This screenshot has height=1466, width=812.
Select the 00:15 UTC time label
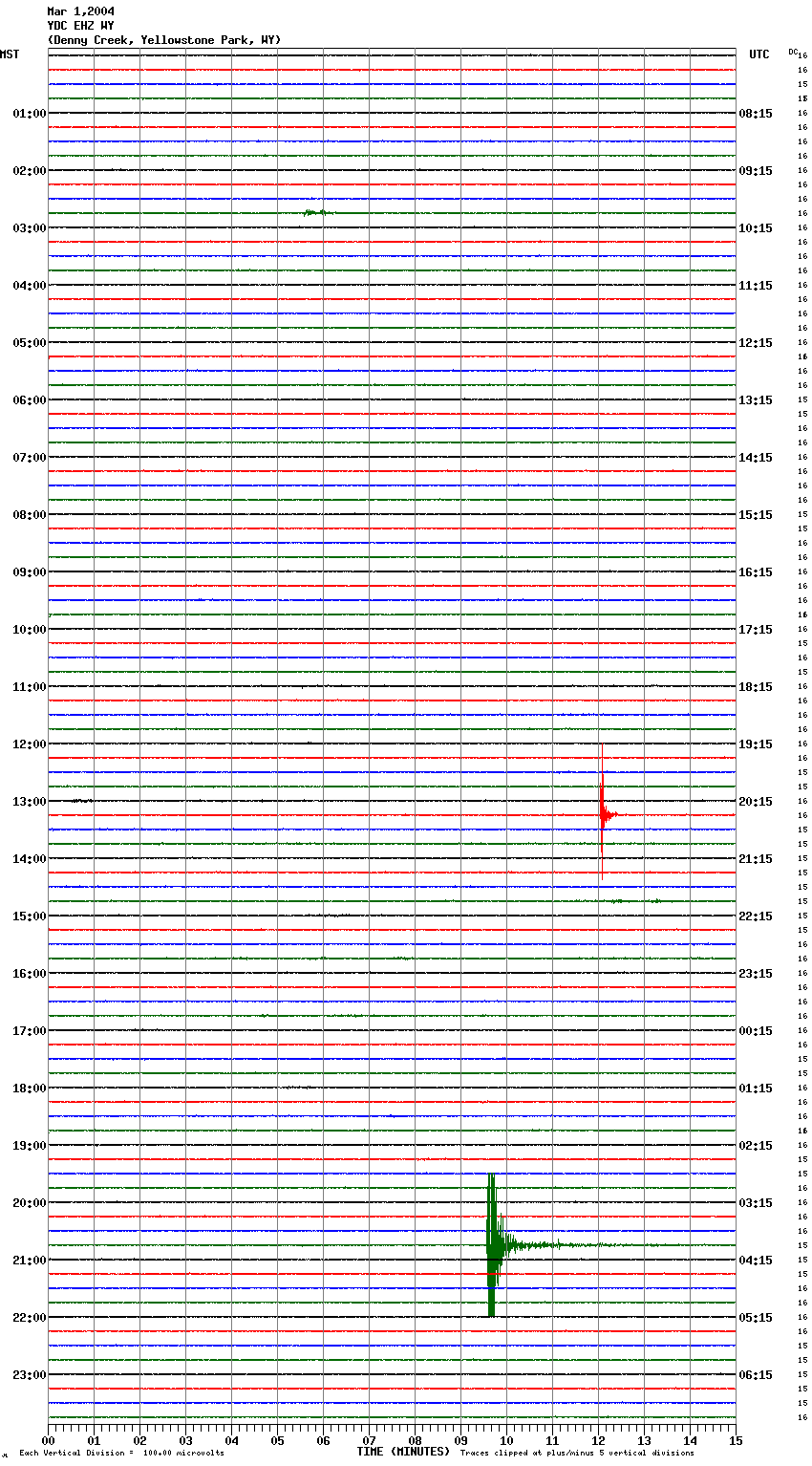[x=756, y=1031]
